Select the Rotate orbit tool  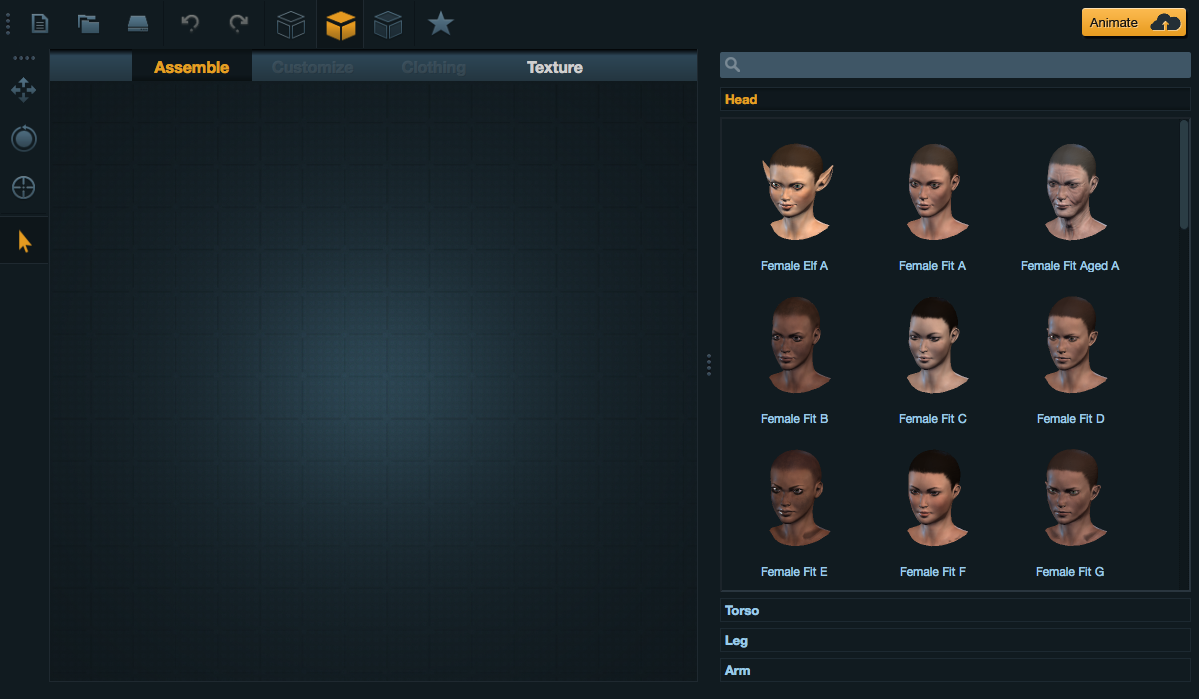coord(24,138)
